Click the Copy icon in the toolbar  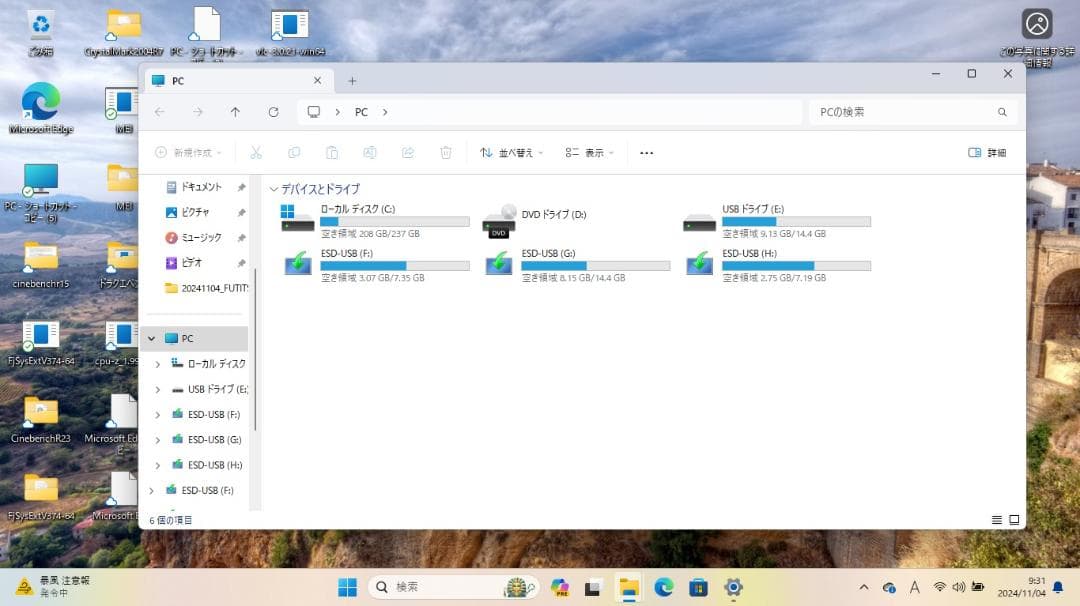(293, 152)
